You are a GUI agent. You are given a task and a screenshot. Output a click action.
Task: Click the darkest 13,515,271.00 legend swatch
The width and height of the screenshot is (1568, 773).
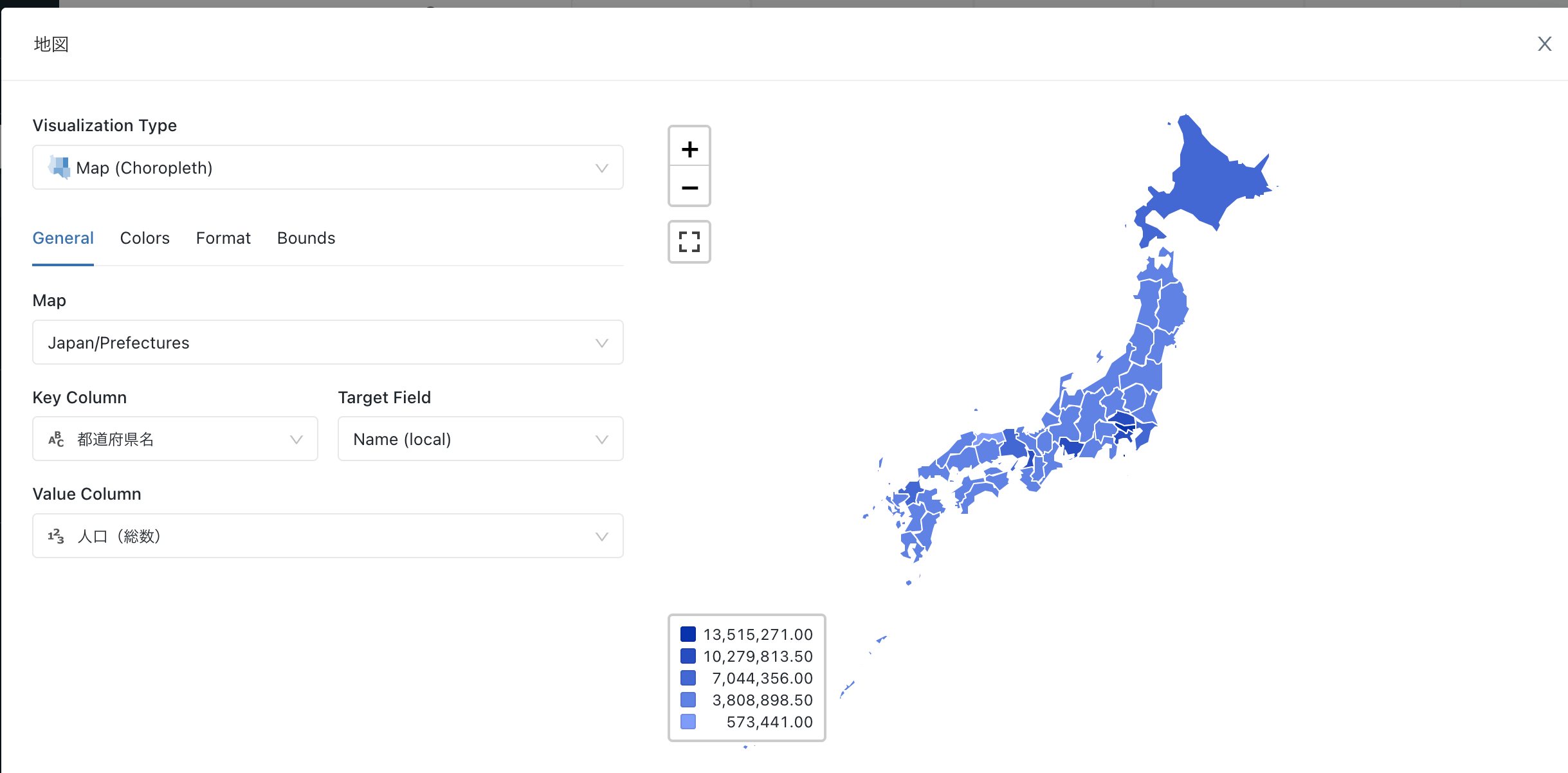coord(688,634)
